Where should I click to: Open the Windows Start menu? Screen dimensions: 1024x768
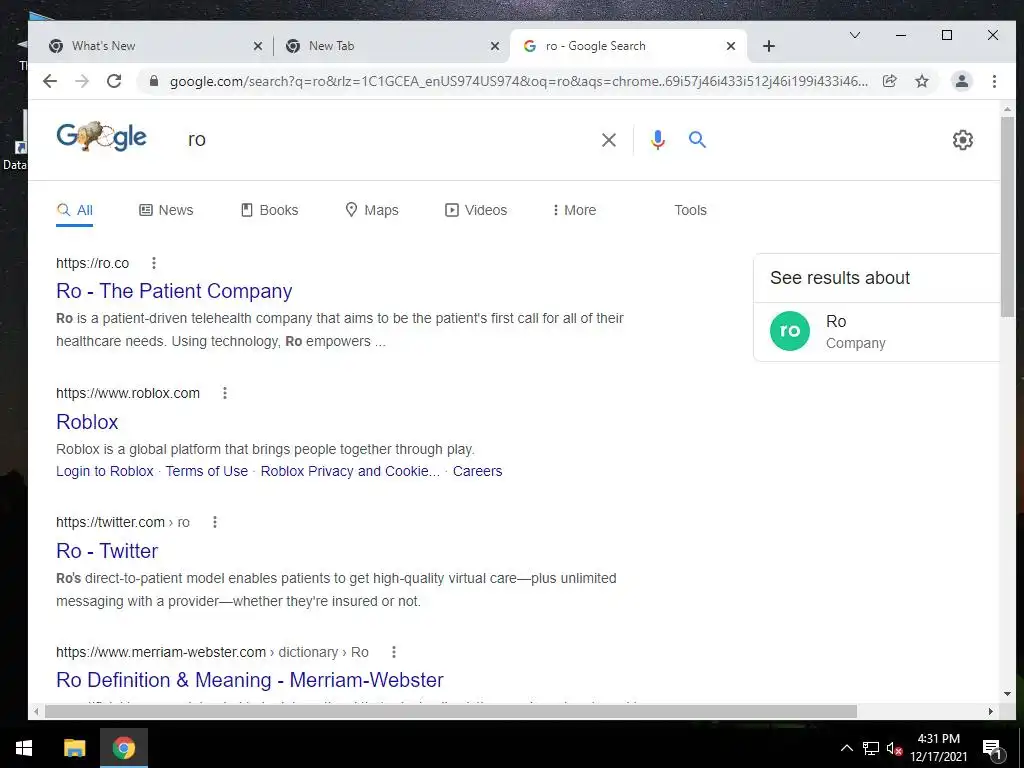point(24,748)
